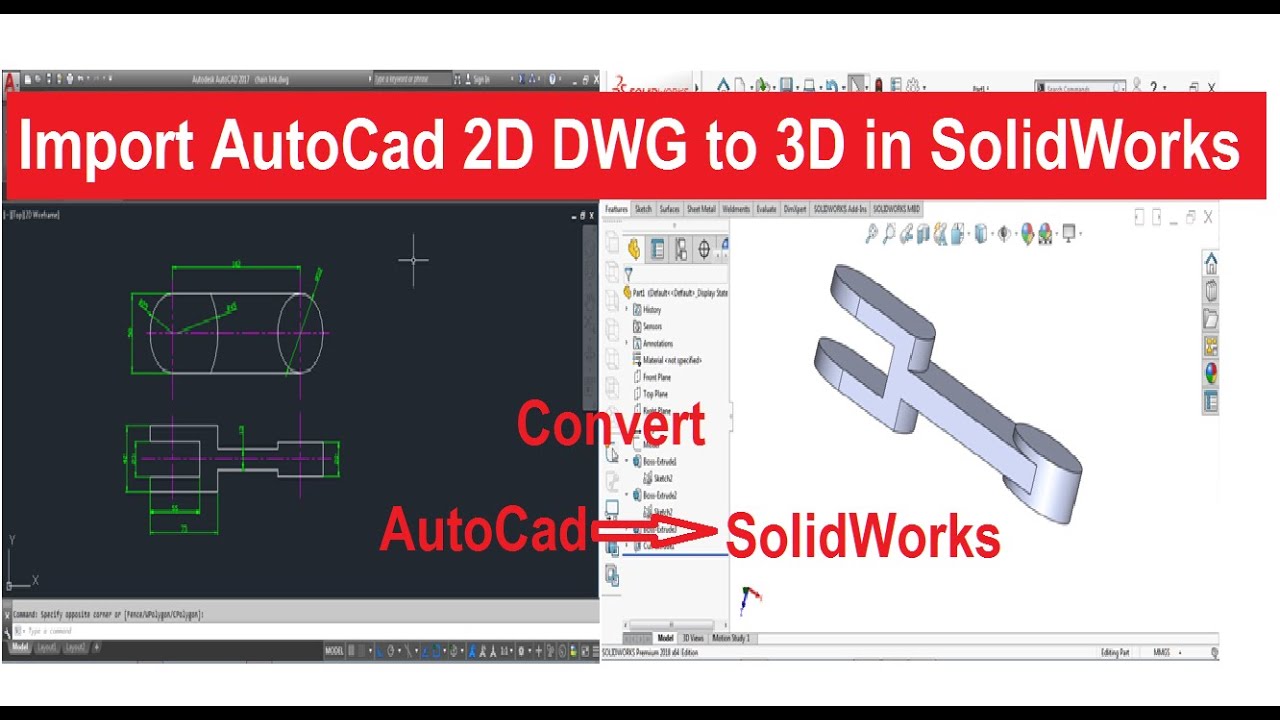Open File Explorer folder icon in task pane

pos(1211,319)
